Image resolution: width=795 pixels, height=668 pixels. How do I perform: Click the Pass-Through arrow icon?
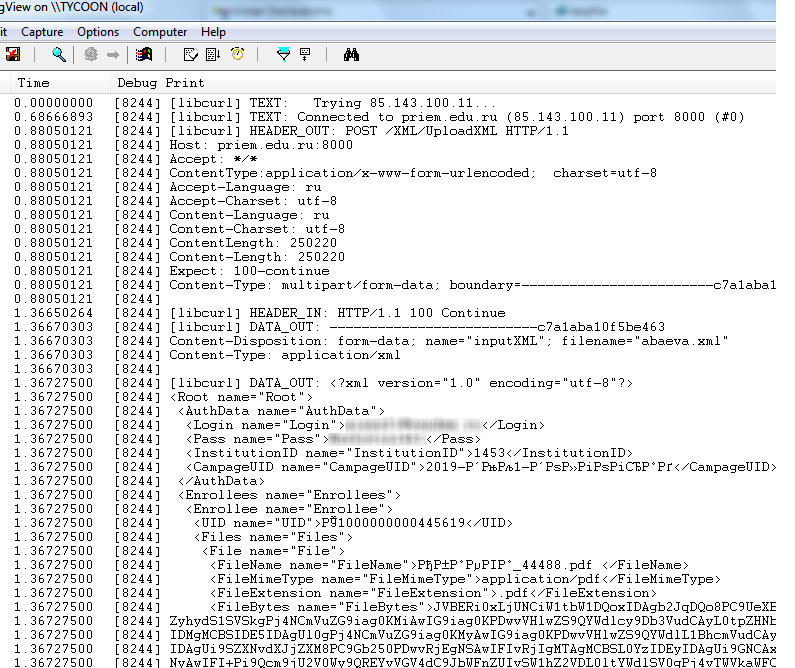tap(113, 55)
